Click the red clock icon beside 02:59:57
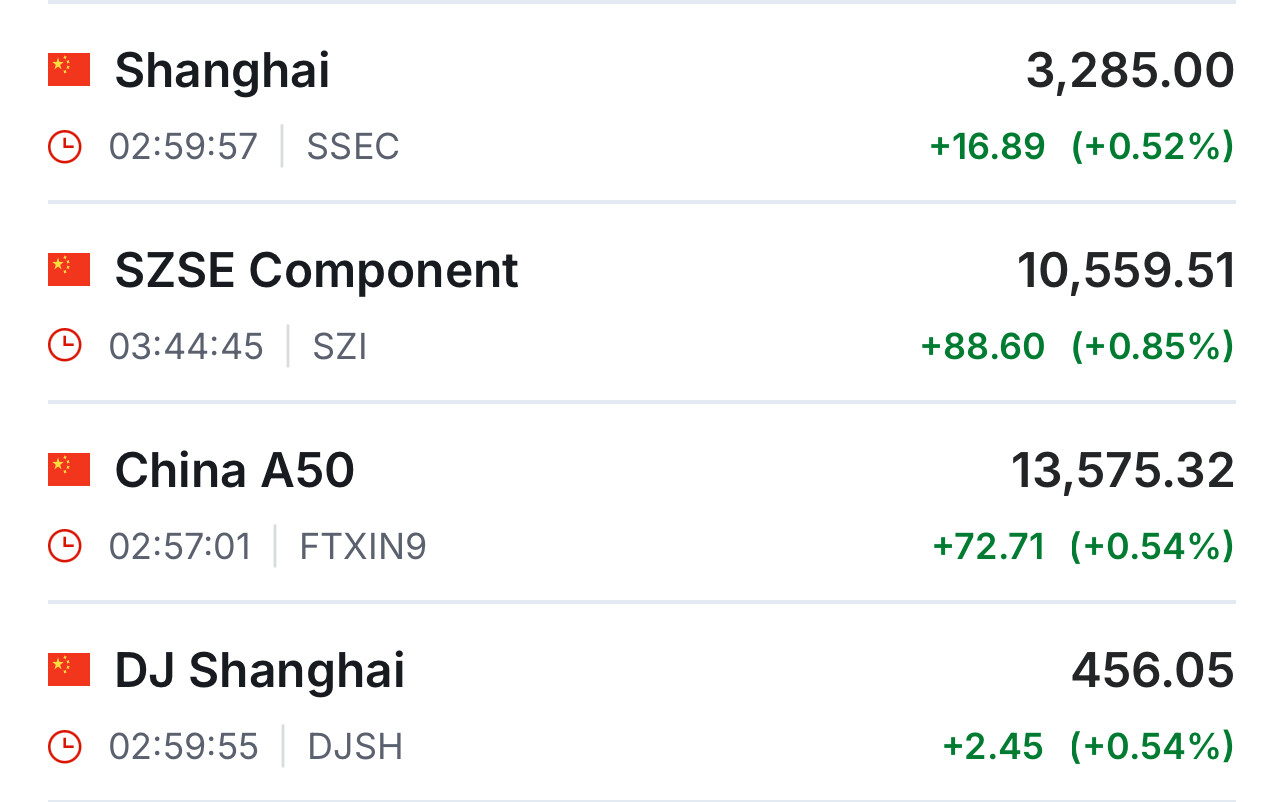The height and width of the screenshot is (802, 1284). (x=65, y=147)
